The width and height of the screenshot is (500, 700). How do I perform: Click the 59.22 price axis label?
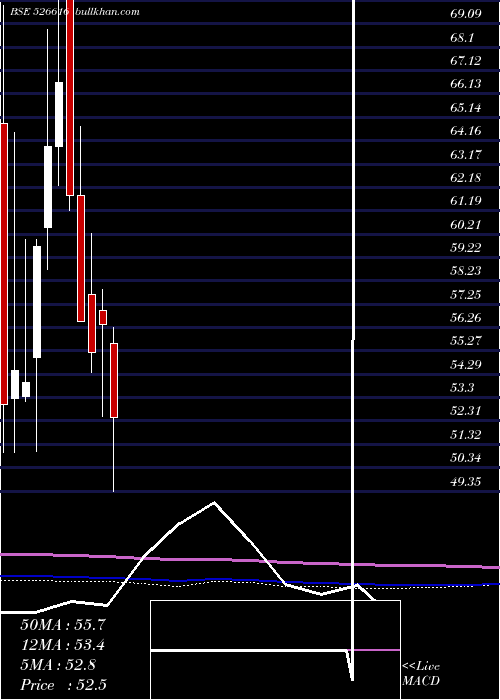coord(466,248)
